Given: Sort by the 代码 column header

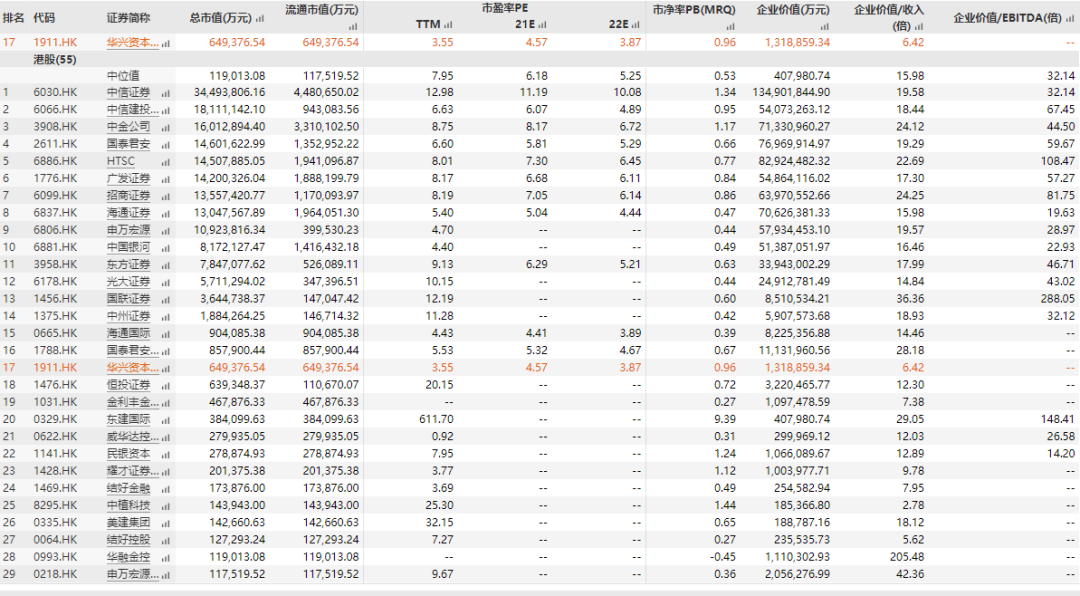Looking at the screenshot, I should pyautogui.click(x=45, y=18).
